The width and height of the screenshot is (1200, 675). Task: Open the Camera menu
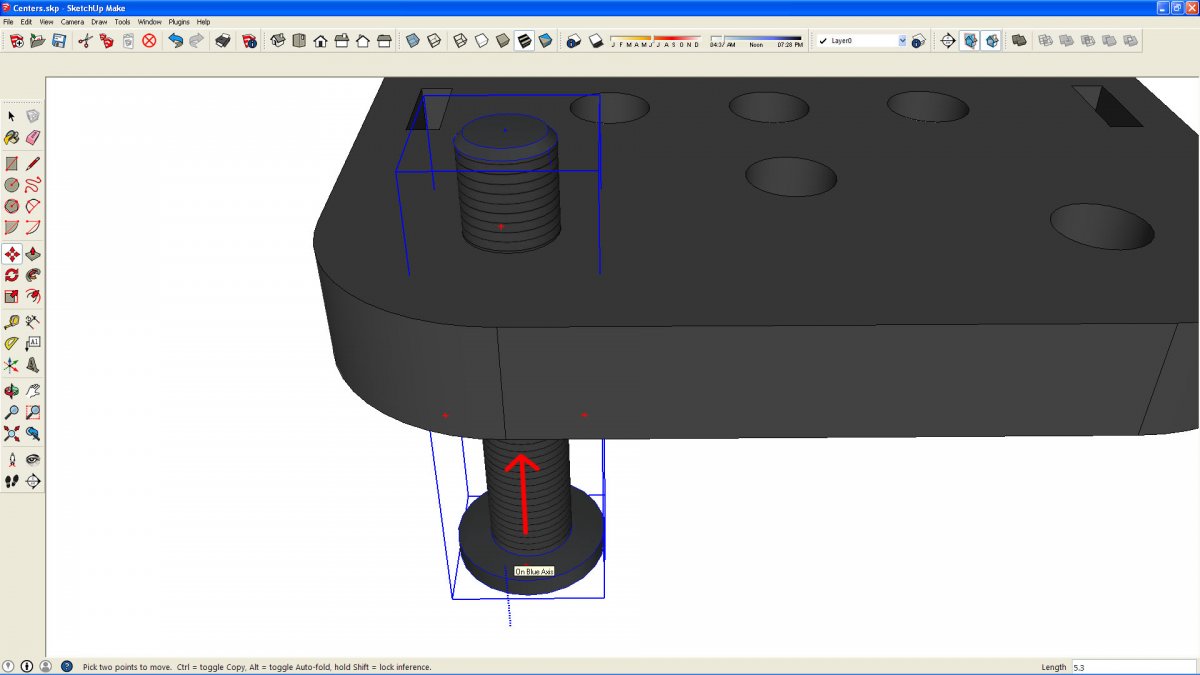click(x=72, y=21)
